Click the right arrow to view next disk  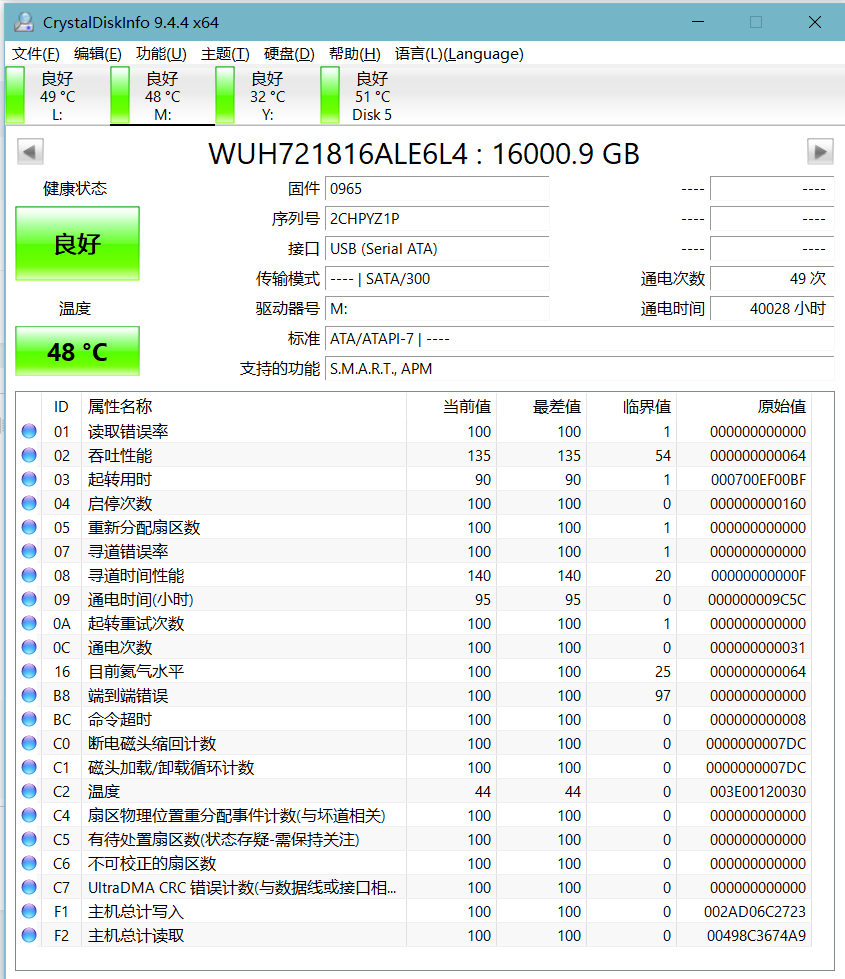point(820,151)
